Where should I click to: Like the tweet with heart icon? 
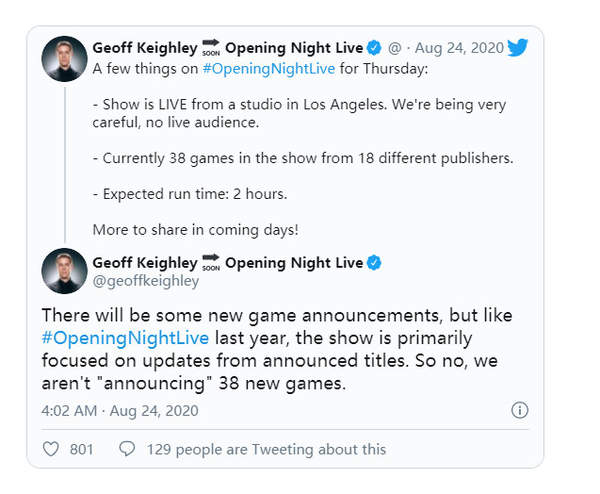51,449
